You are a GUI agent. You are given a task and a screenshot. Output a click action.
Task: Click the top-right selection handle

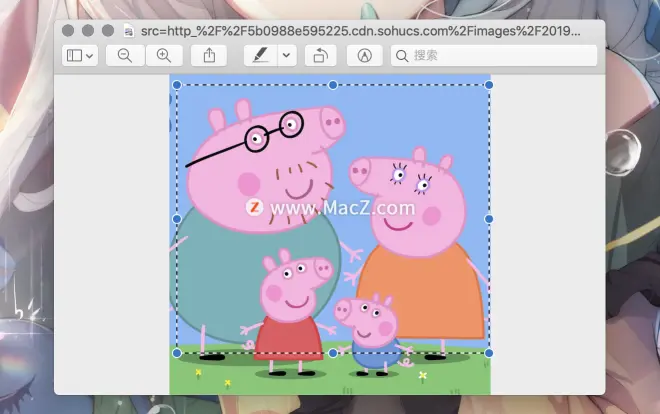point(489,85)
